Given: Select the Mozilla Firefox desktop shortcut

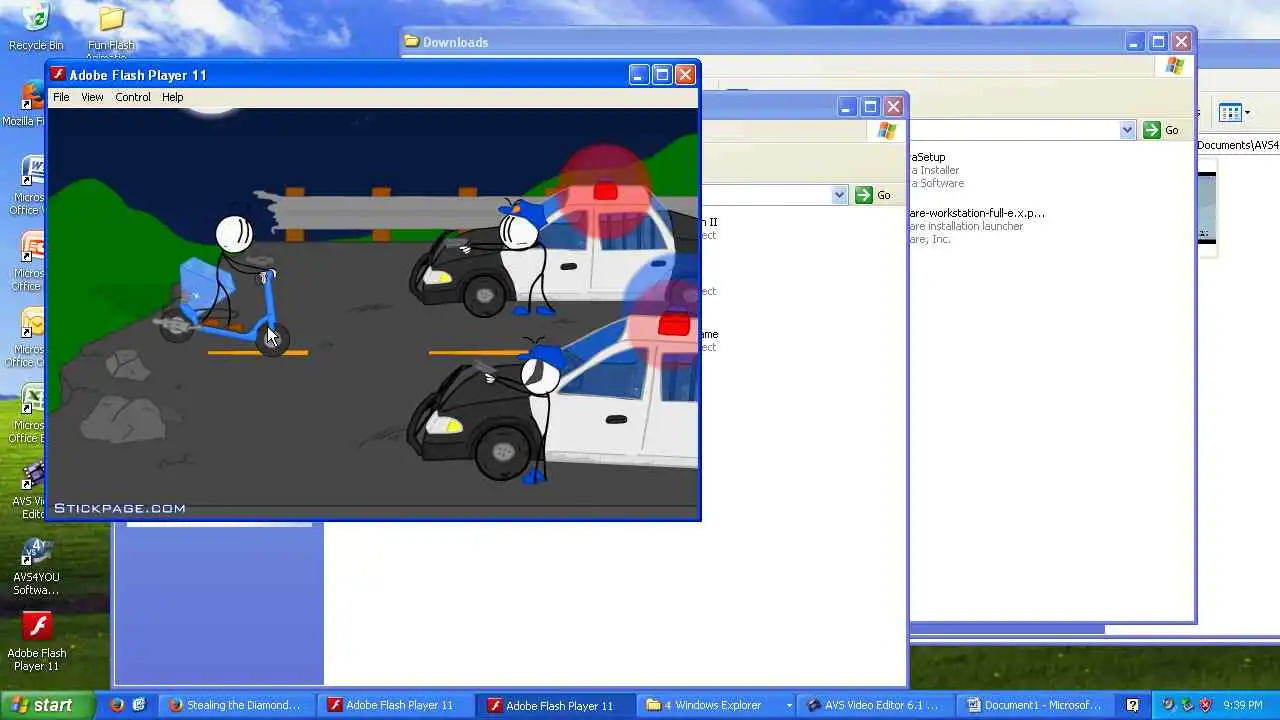Looking at the screenshot, I should [26, 103].
